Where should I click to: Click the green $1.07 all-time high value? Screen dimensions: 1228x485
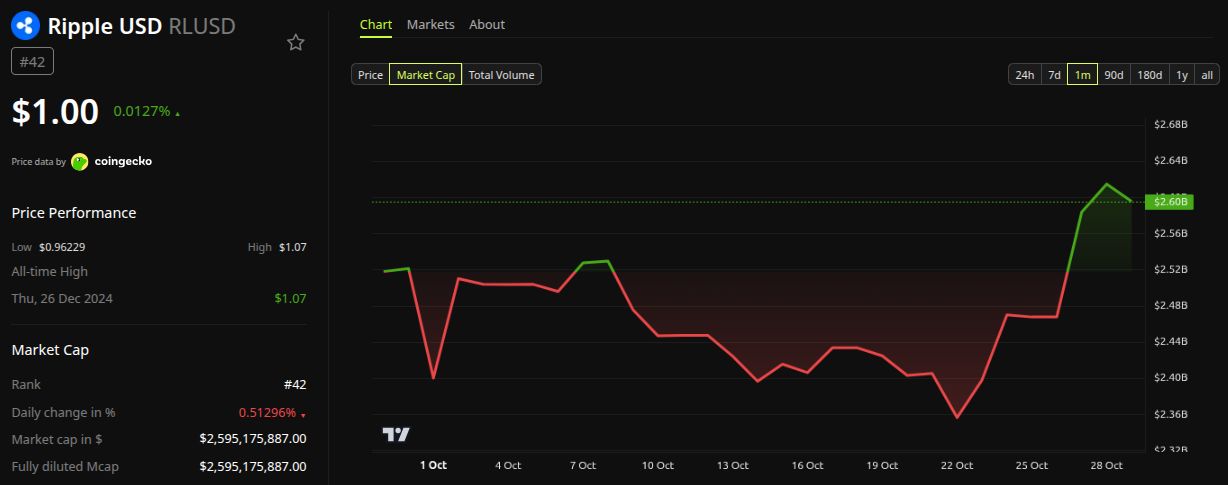coord(290,298)
